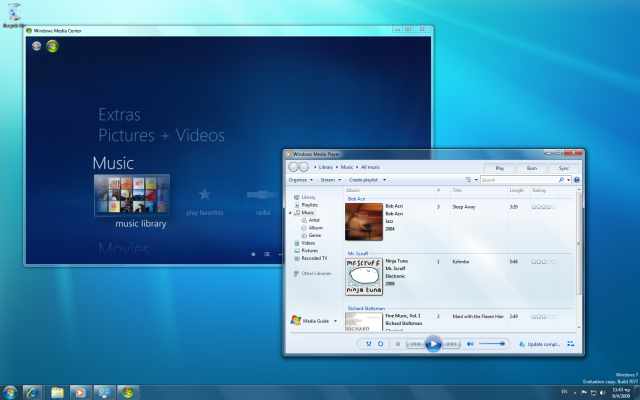Adjust the Media Player volume slider
640x400 pixels.
tap(492, 344)
